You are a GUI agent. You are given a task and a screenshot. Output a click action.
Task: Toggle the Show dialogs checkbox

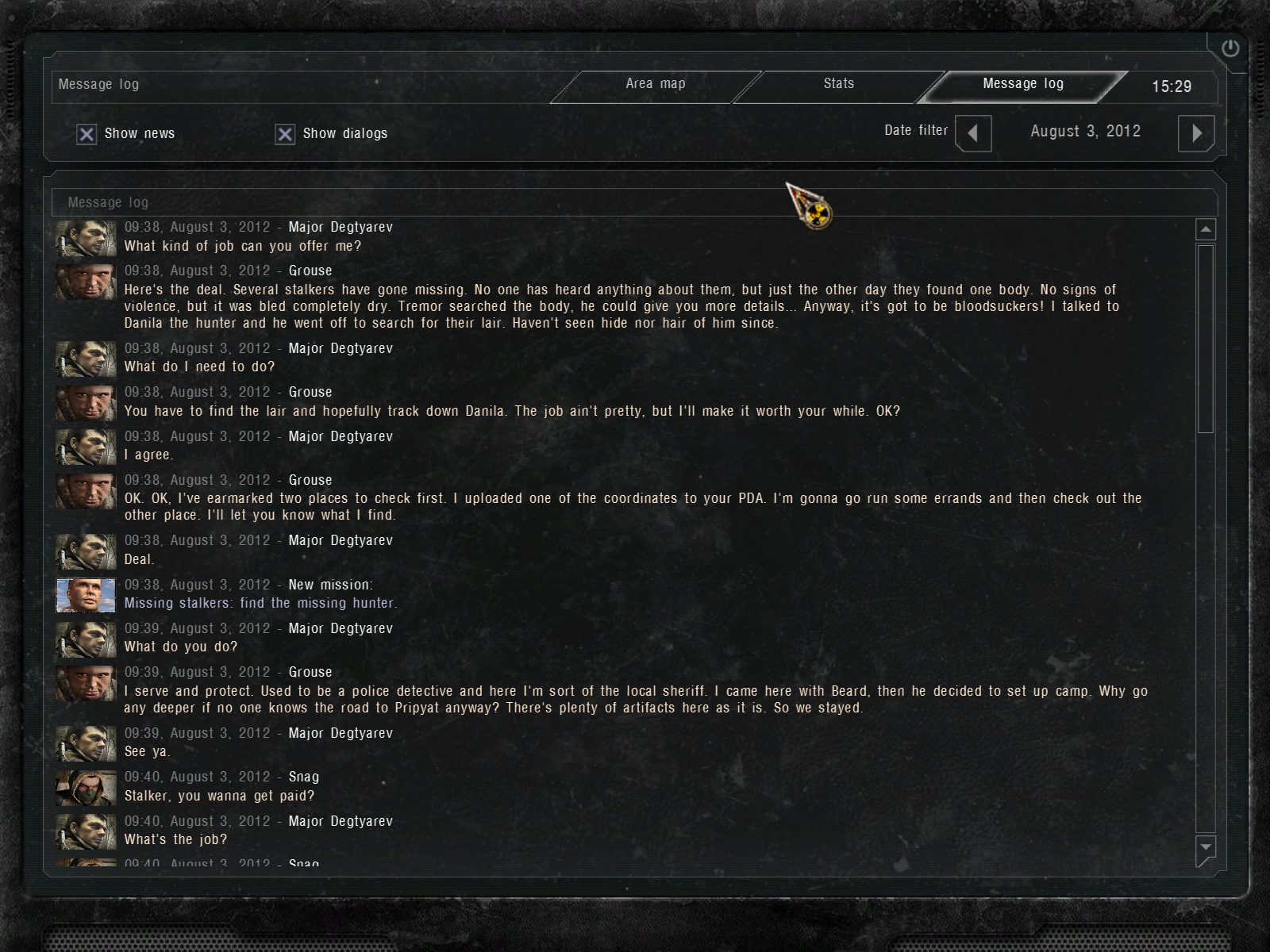pyautogui.click(x=285, y=134)
